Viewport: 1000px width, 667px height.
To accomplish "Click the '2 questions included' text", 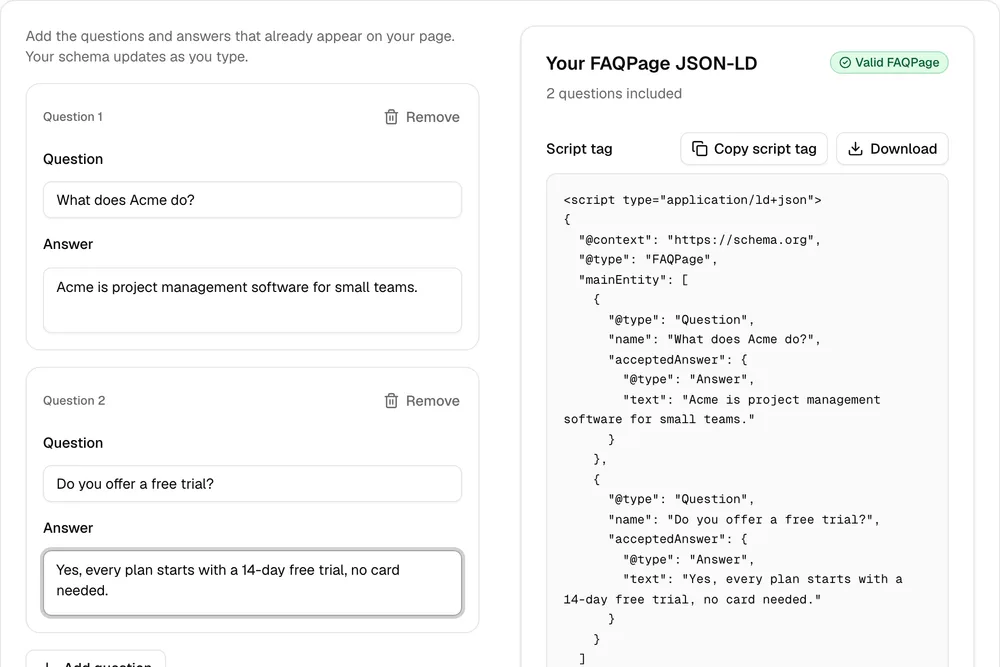I will point(614,94).
